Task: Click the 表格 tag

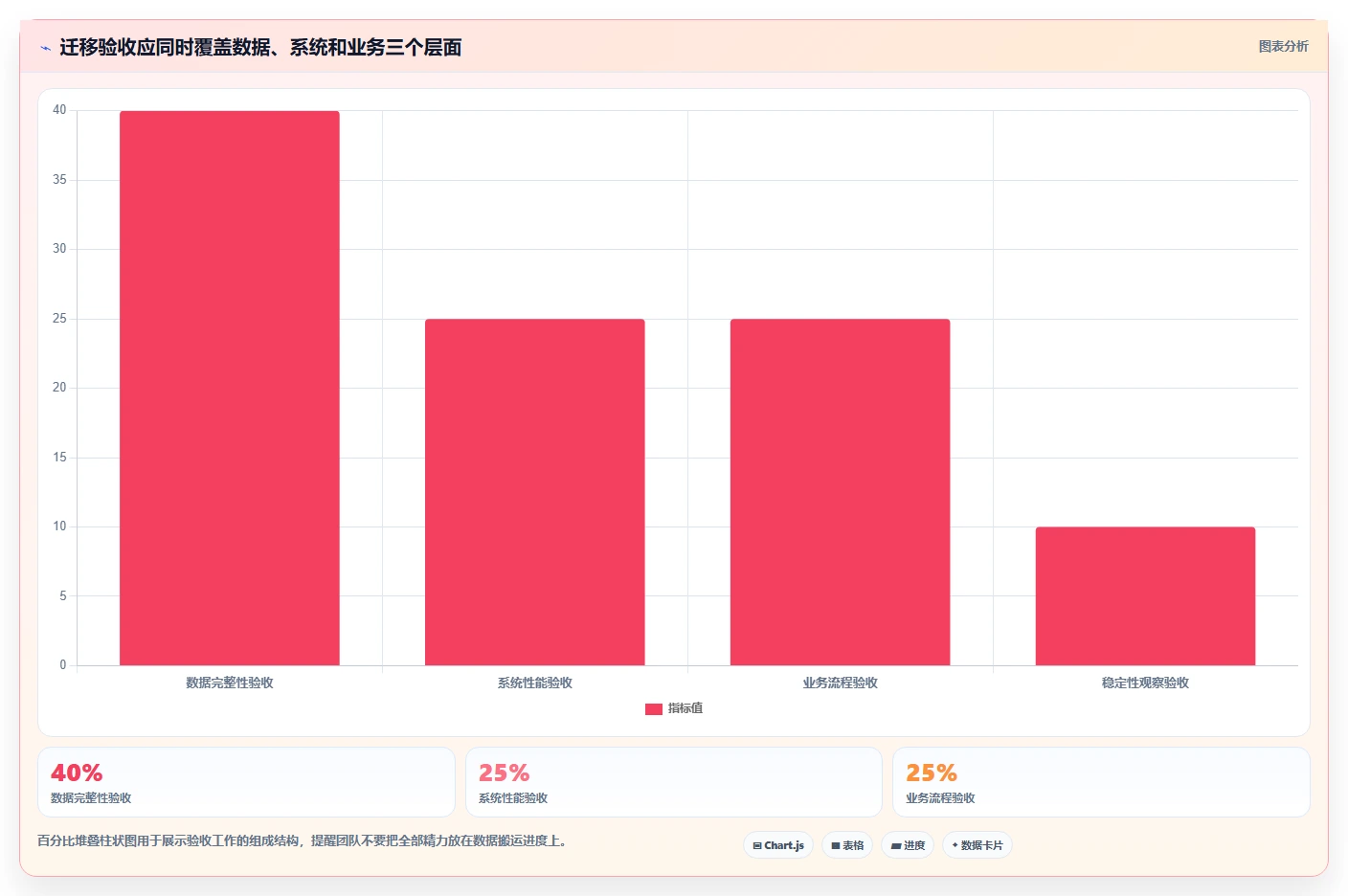Action: tap(847, 845)
